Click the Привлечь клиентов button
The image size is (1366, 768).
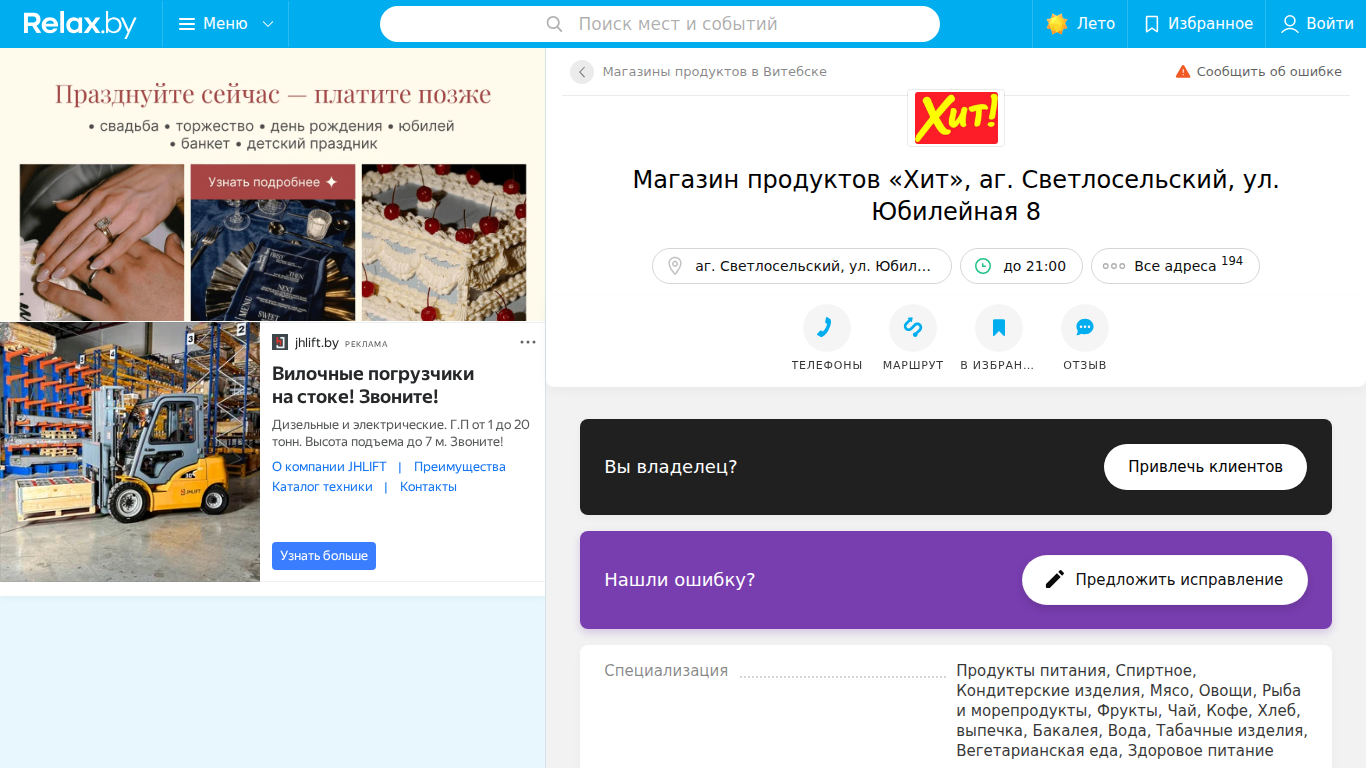point(1205,467)
